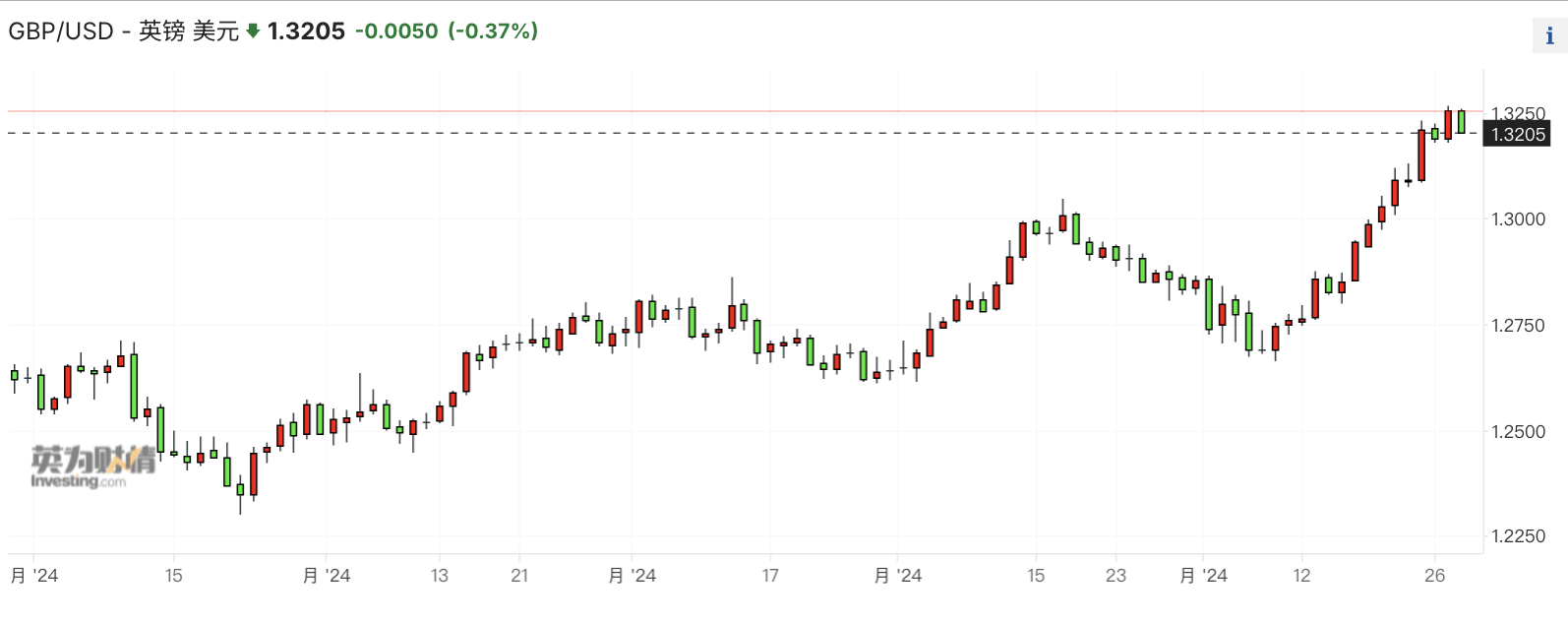Click the 1.2500 price axis label
Viewport: 1568px width, 624px height.
(1518, 432)
